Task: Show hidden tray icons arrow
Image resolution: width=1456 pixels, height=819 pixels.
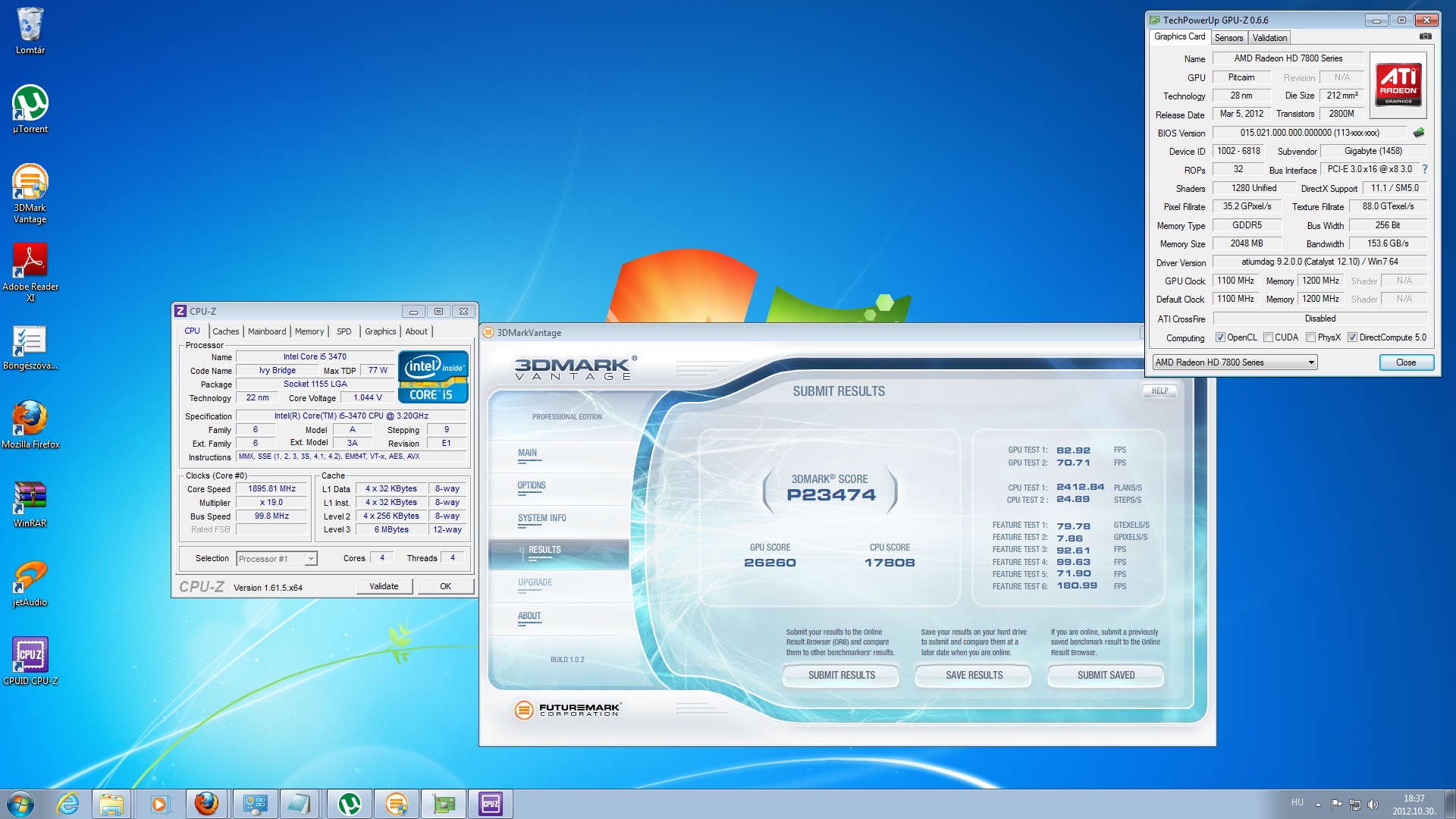Action: coord(1318,804)
